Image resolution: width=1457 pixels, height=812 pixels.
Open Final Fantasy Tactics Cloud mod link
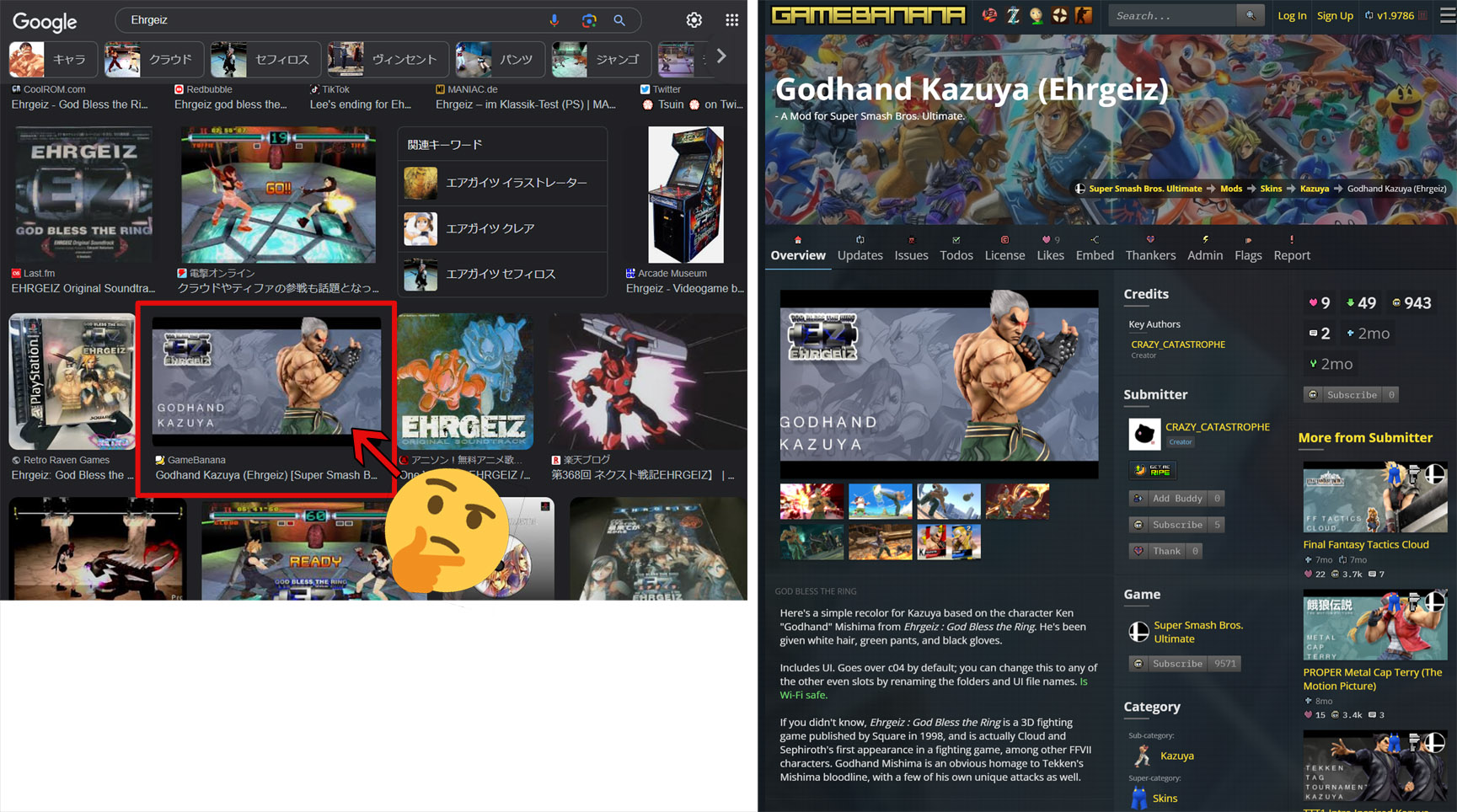[1366, 545]
